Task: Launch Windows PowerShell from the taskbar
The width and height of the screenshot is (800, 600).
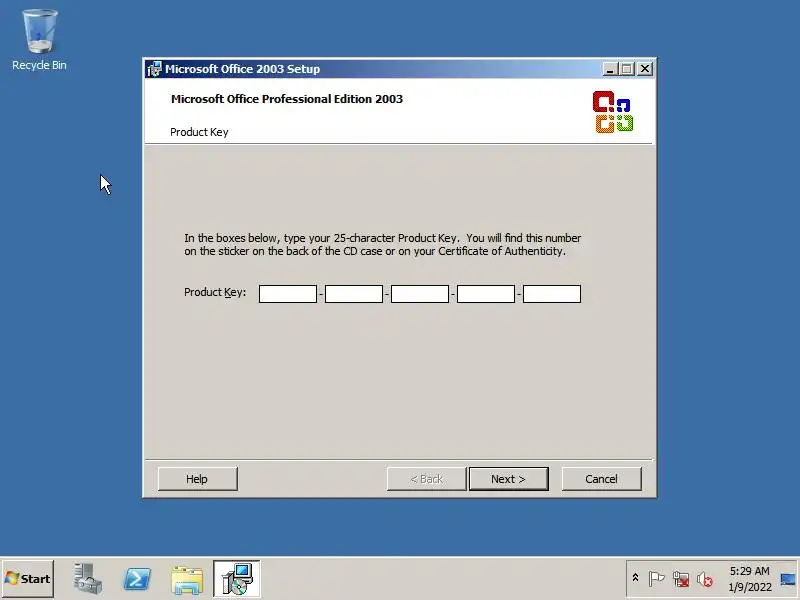Action: pos(137,579)
